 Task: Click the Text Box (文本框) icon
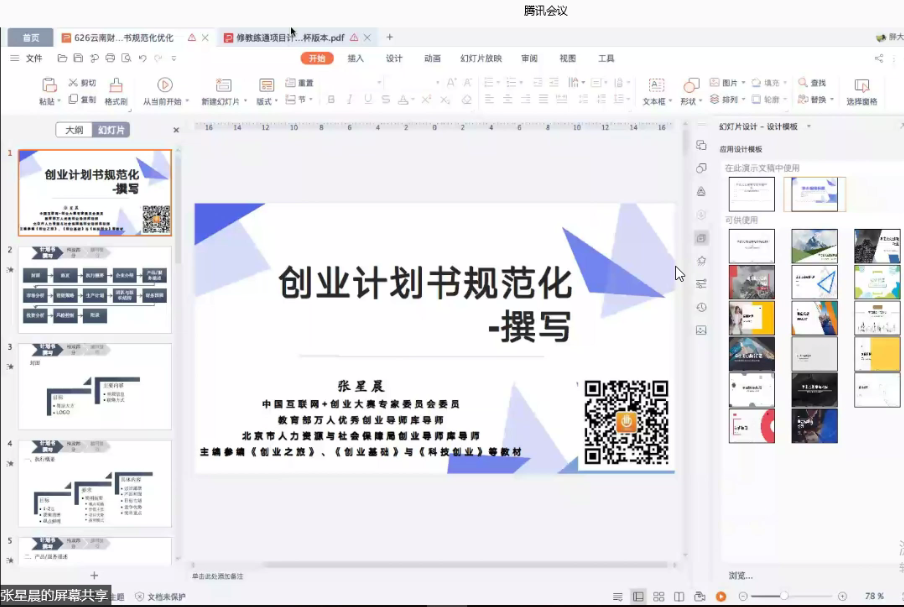[655, 86]
